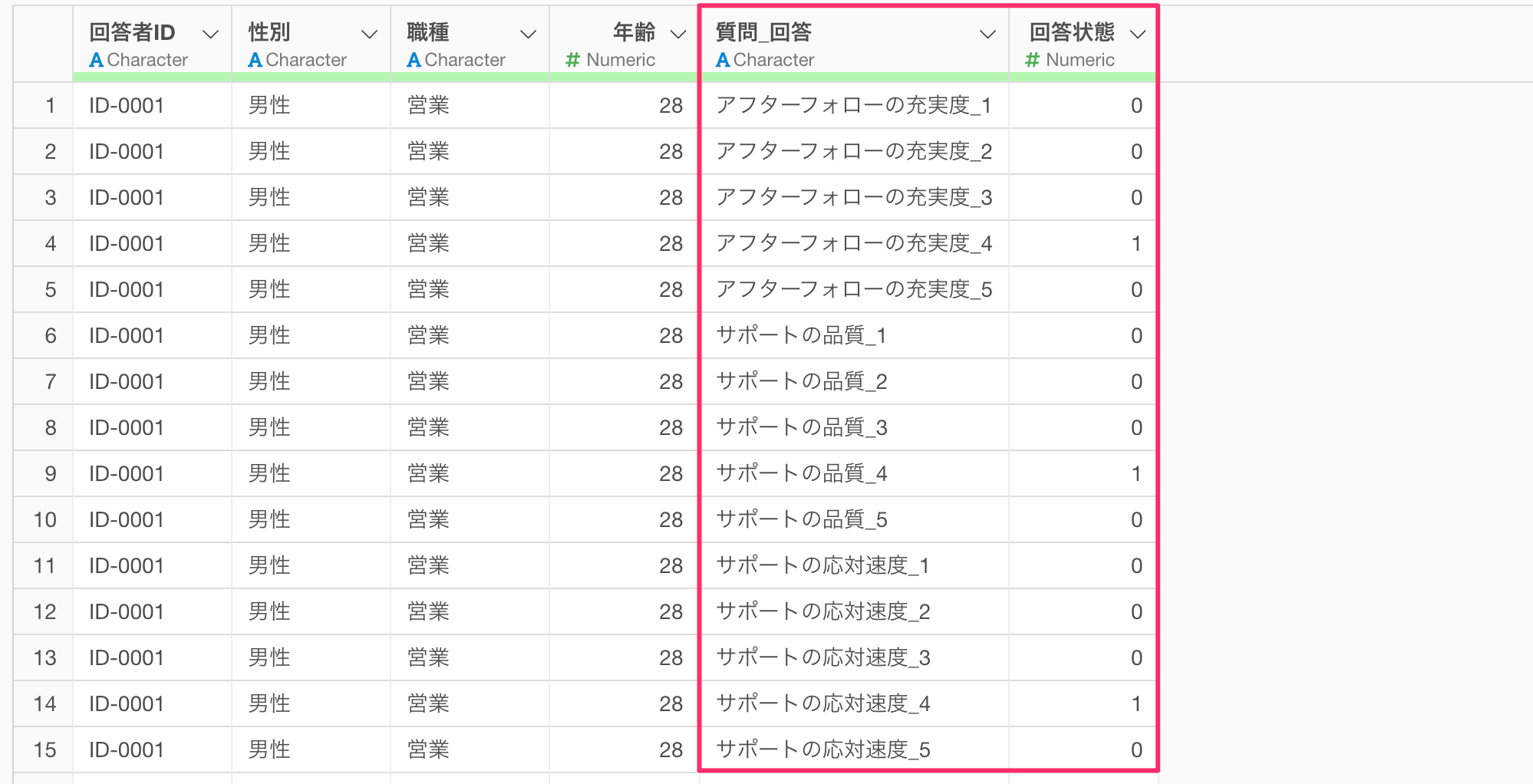Open the 回答者ID column dropdown menu

pos(210,35)
